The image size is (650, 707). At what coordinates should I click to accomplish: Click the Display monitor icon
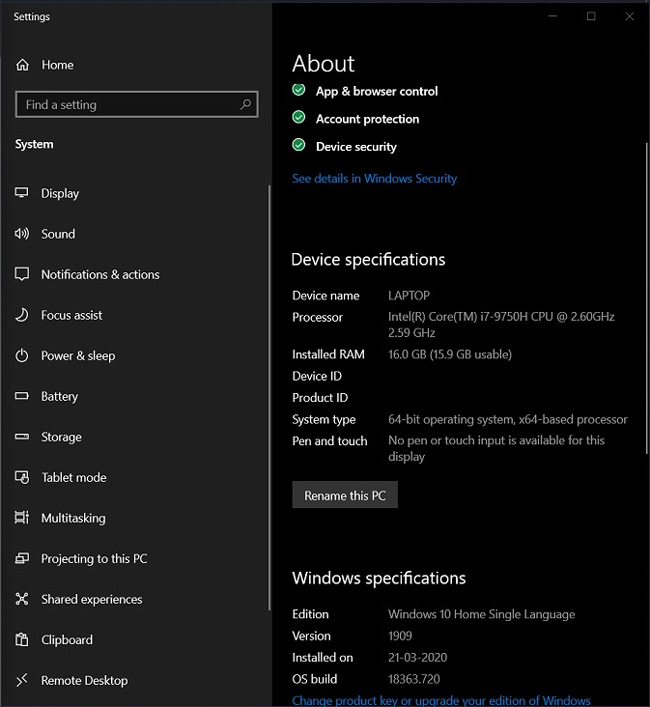tap(22, 193)
